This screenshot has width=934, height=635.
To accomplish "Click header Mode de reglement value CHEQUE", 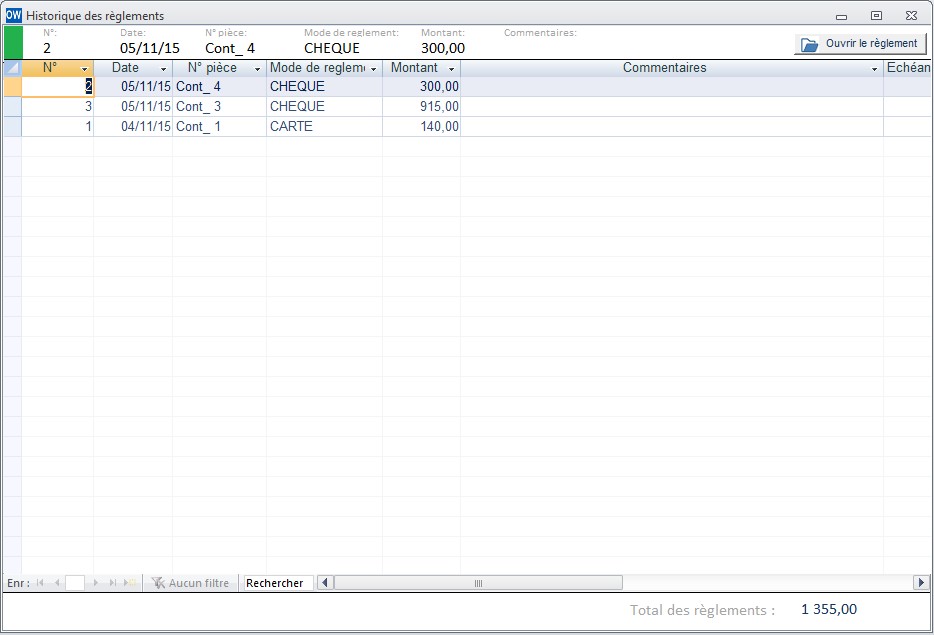I will tap(332, 48).
